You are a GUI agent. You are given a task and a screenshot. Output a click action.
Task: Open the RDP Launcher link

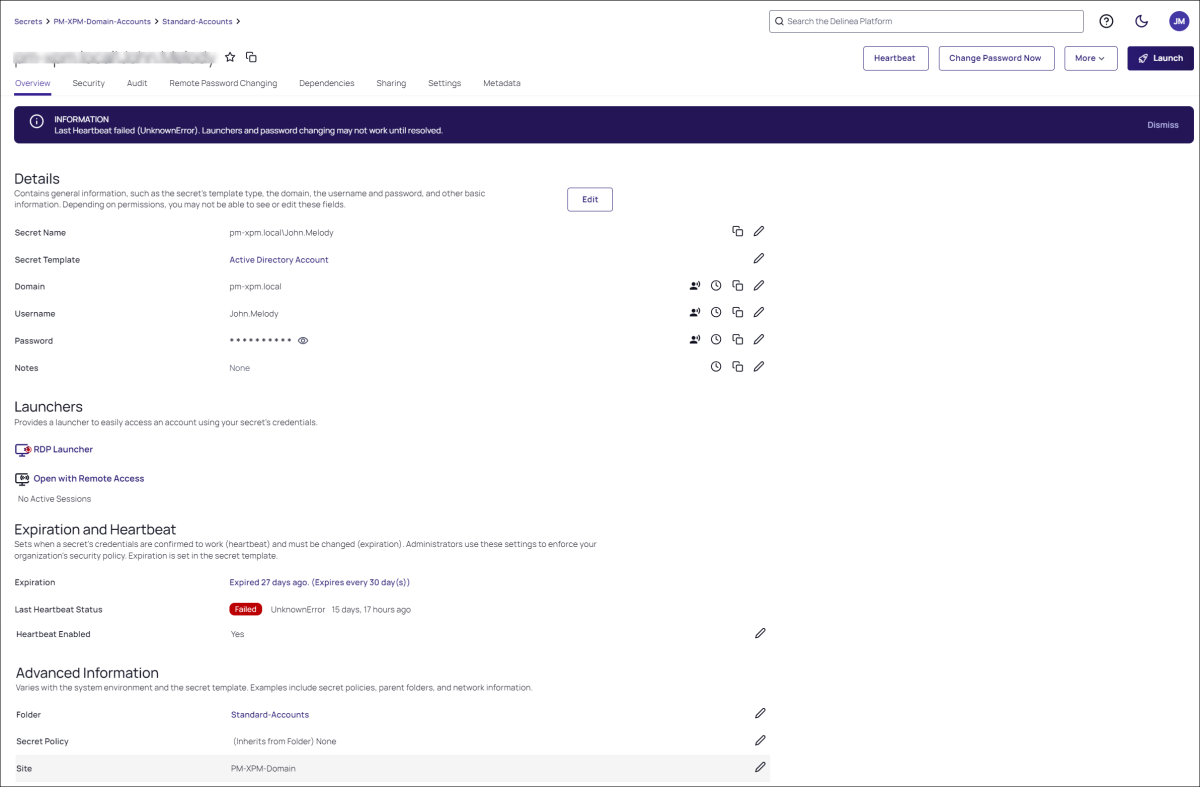point(63,450)
